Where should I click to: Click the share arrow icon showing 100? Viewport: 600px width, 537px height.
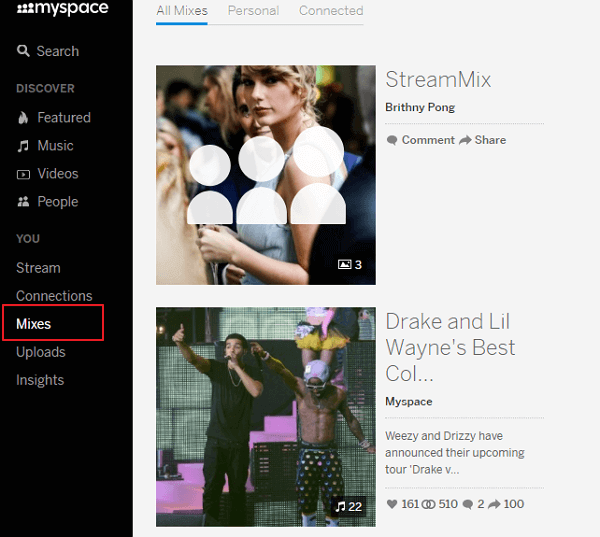pos(494,504)
